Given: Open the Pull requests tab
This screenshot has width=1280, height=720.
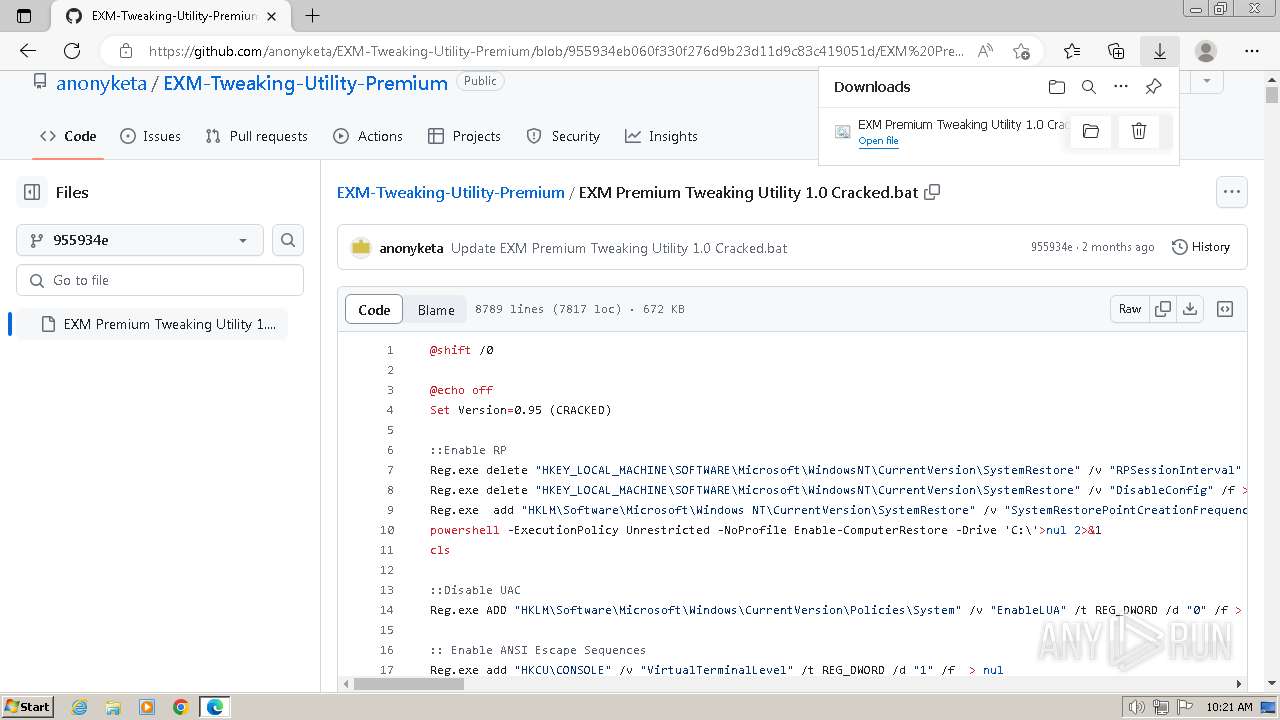Looking at the screenshot, I should click(x=256, y=136).
